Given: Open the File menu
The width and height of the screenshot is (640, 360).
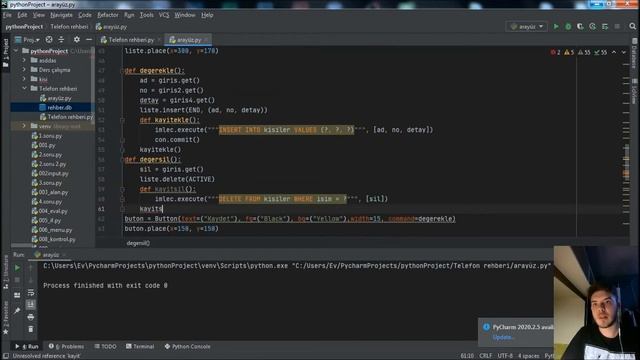Looking at the screenshot, I should tap(7, 15).
